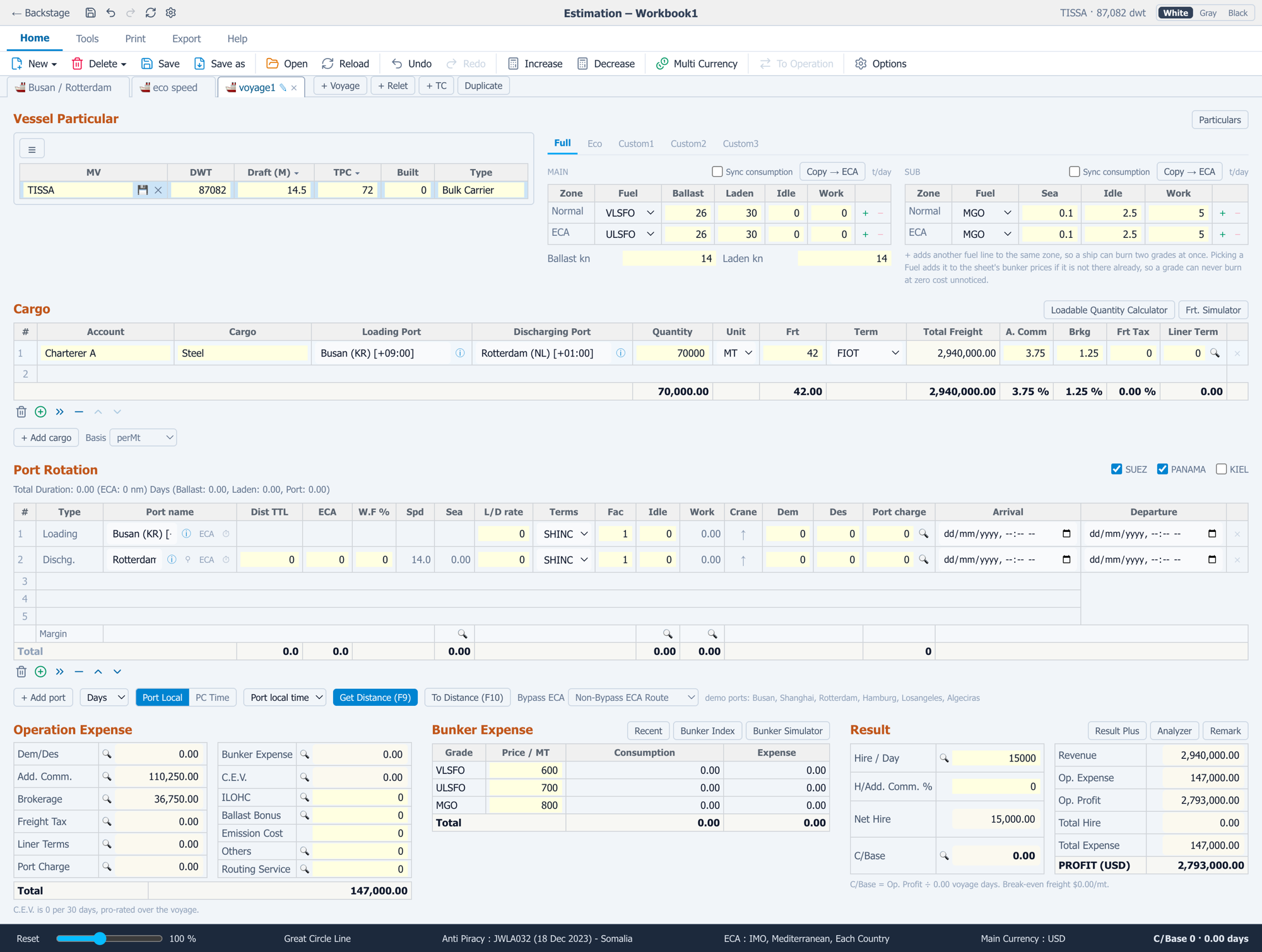Screen dimensions: 1262x952
Task: Open info for Rotterdam discharging port in Cargo
Action: [x=621, y=353]
